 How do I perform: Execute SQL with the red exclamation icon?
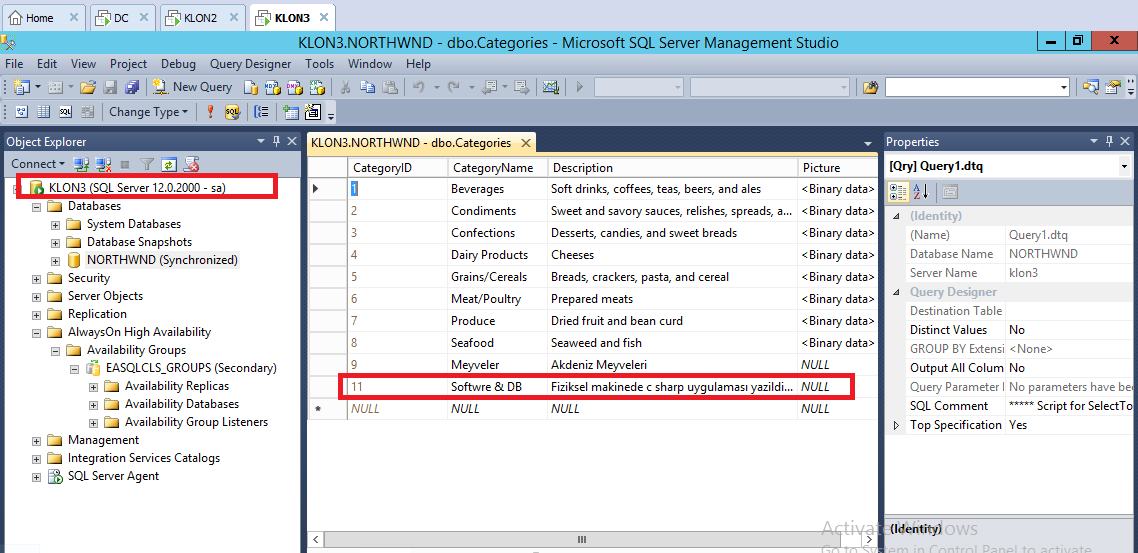pyautogui.click(x=210, y=112)
